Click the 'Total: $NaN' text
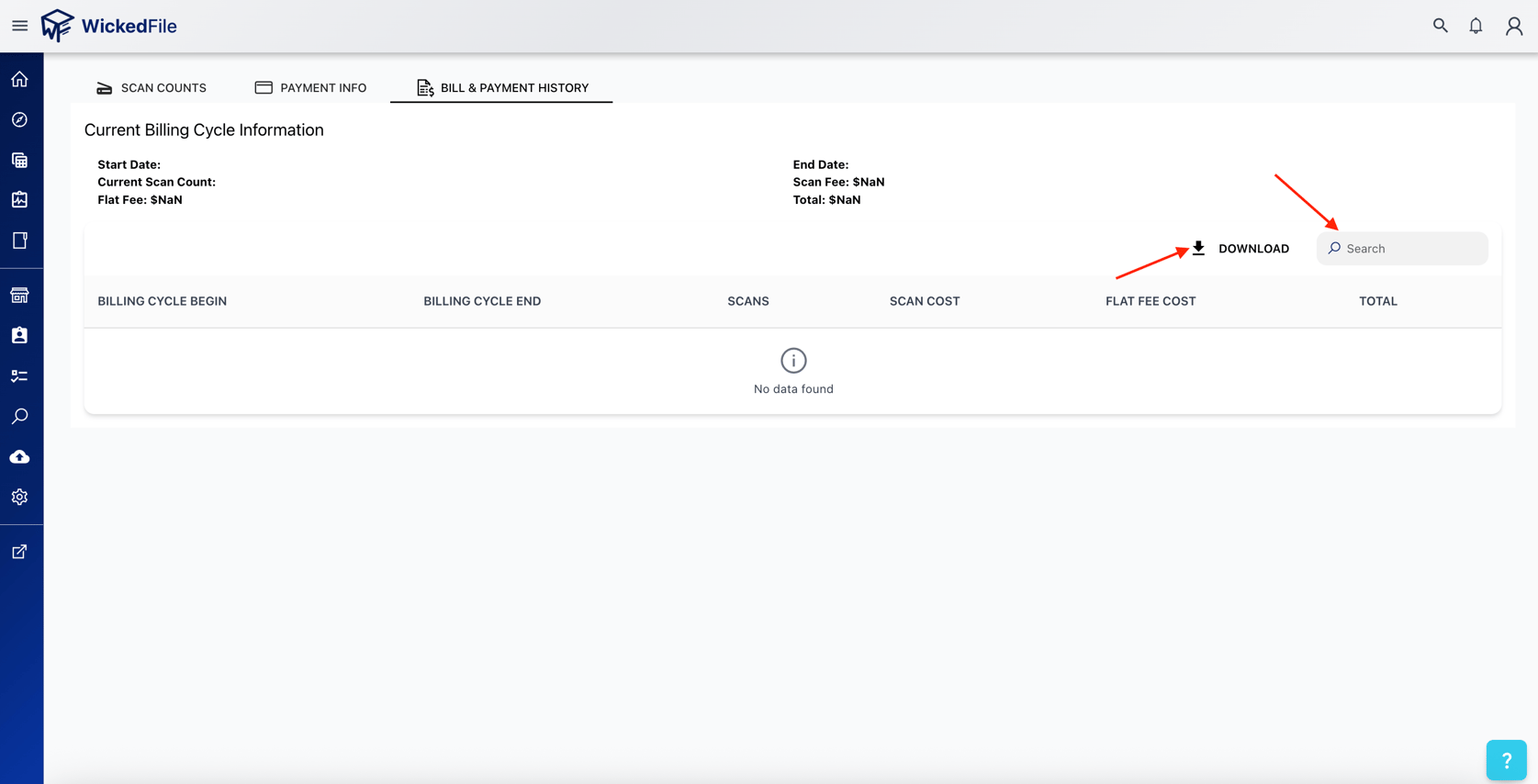This screenshot has width=1538, height=784. point(827,200)
